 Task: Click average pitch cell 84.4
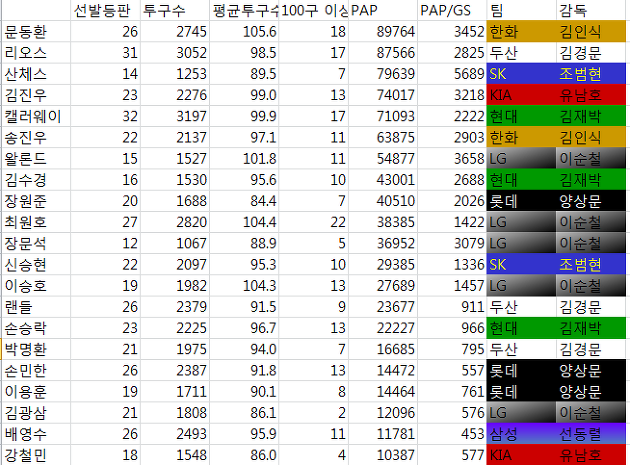(x=244, y=201)
